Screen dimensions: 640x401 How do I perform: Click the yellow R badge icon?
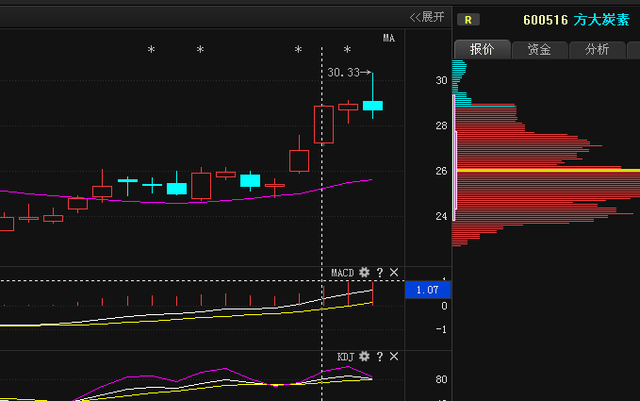click(x=468, y=20)
